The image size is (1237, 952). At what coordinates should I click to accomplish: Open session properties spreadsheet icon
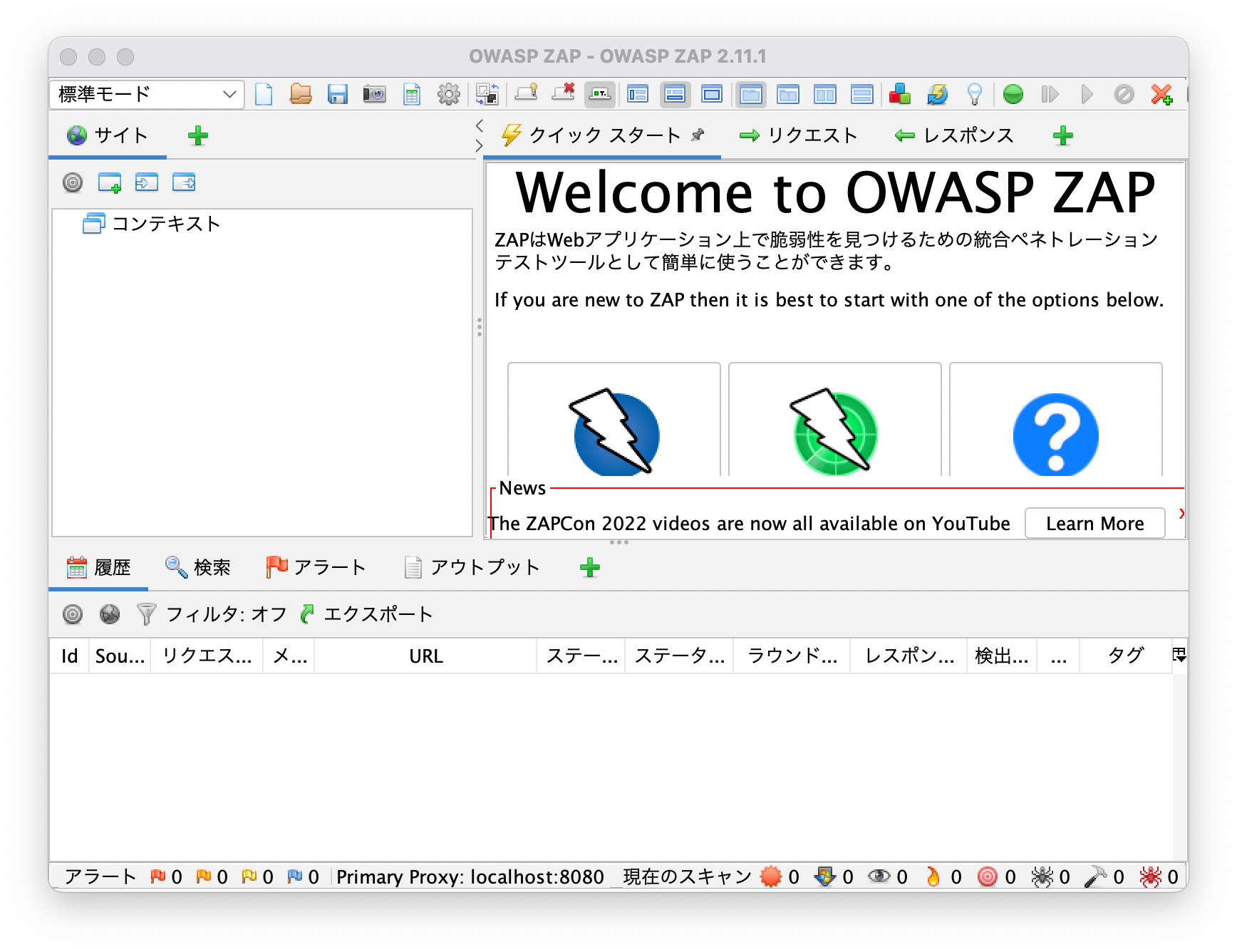(412, 94)
